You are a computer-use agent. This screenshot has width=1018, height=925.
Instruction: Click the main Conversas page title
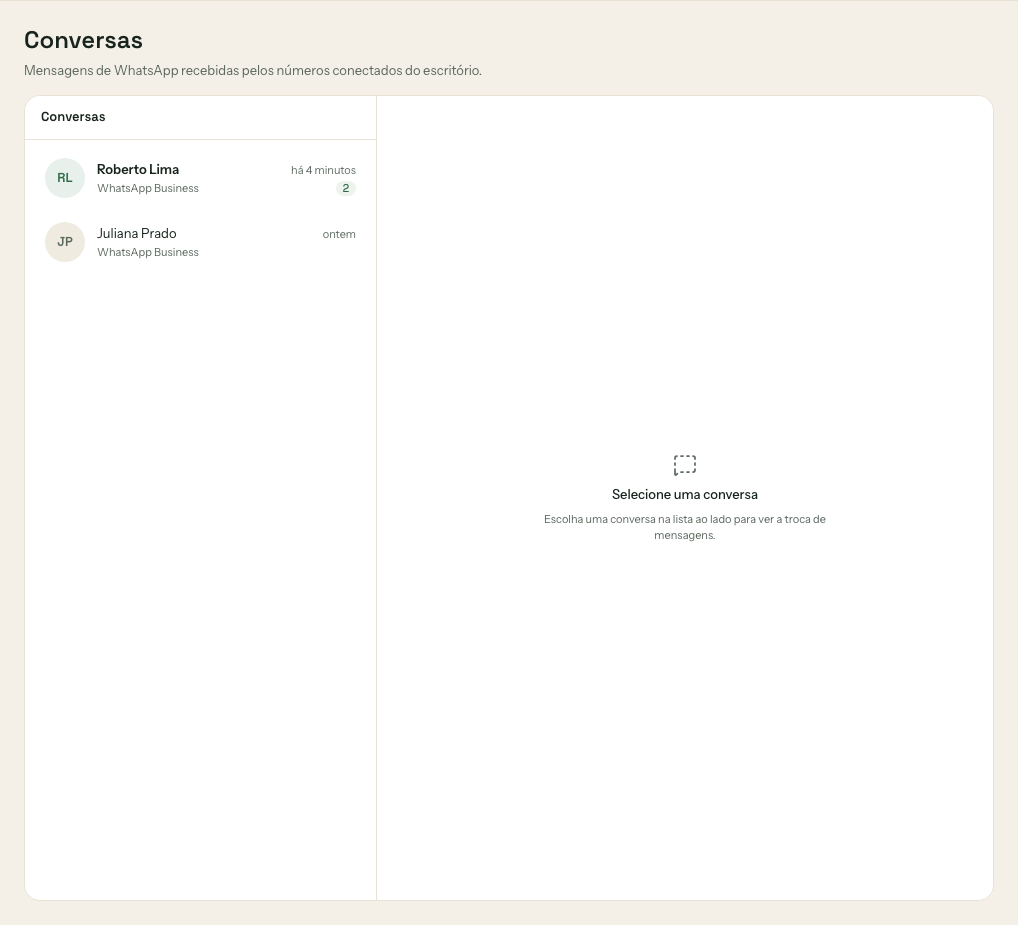coord(83,40)
